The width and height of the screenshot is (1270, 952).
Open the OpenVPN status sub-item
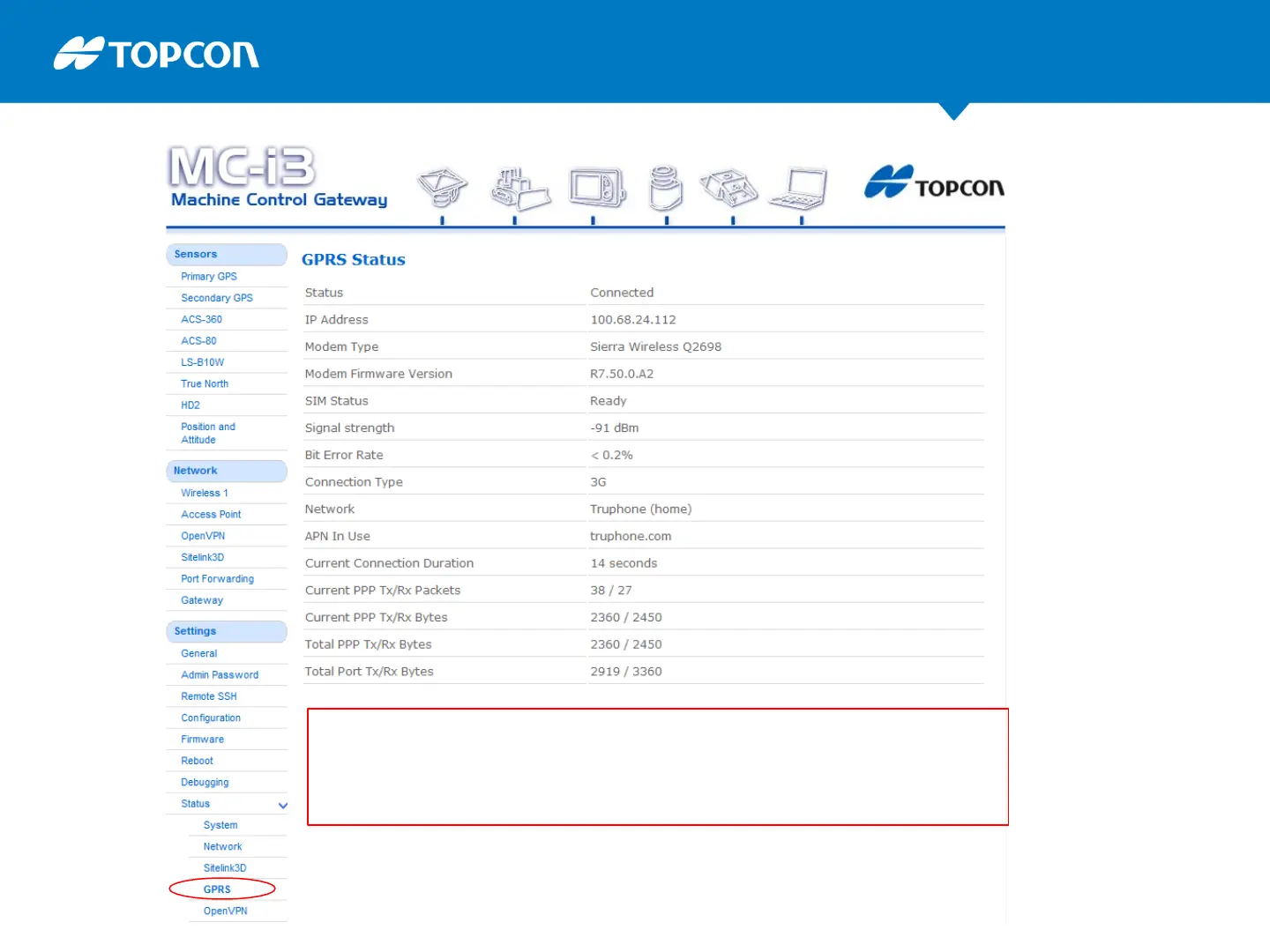(x=225, y=911)
